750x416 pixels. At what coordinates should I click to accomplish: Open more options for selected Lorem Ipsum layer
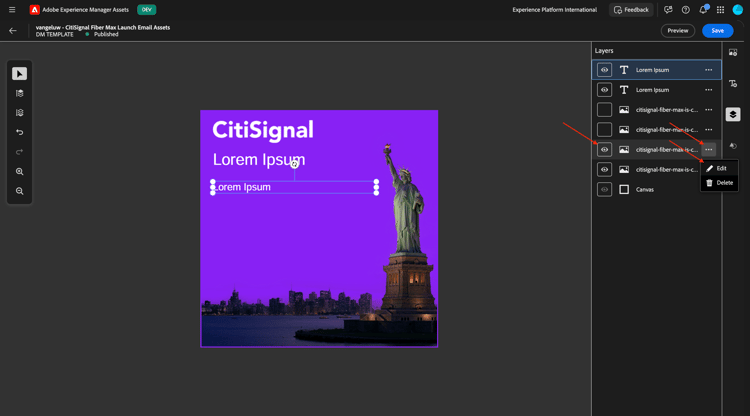point(708,70)
